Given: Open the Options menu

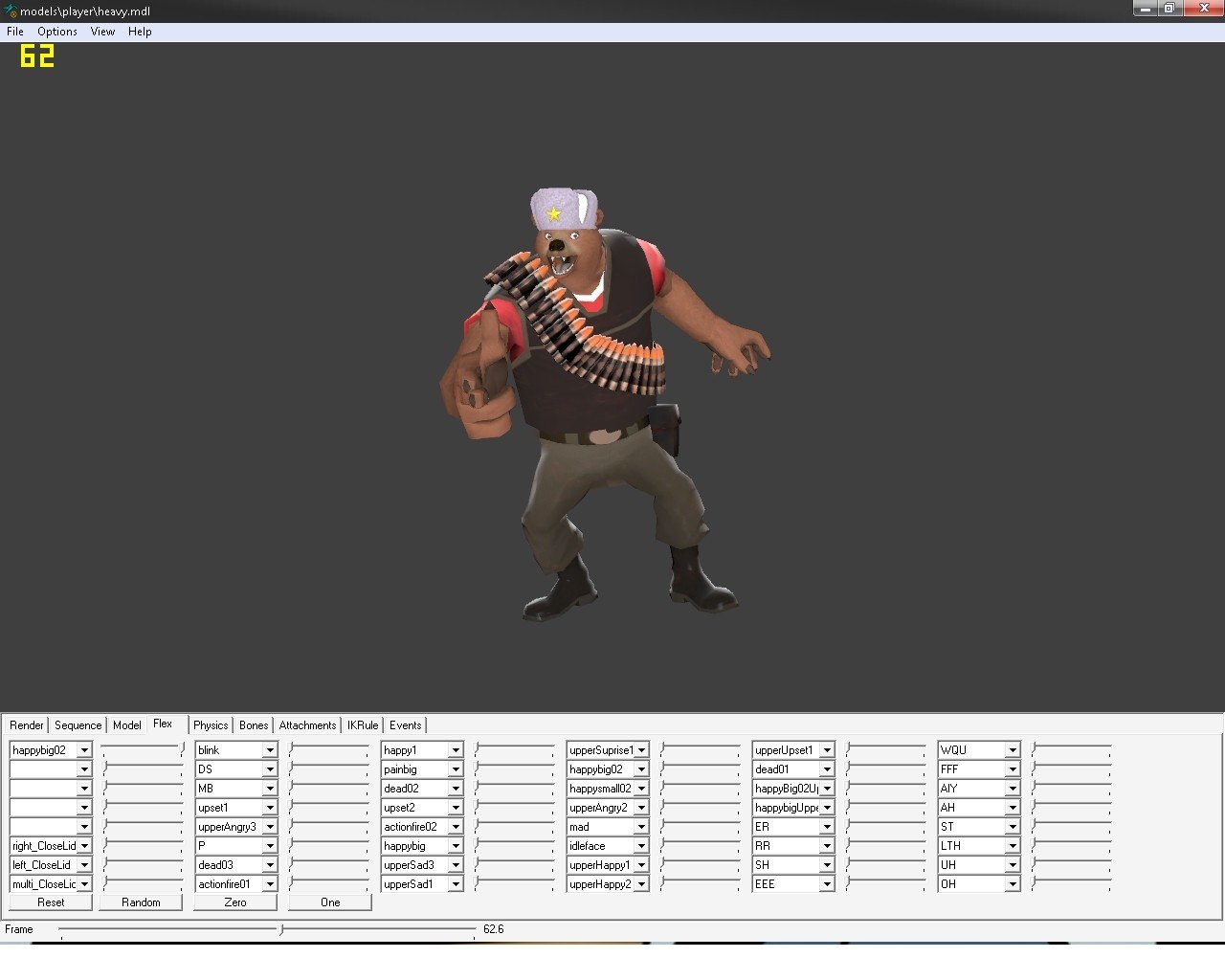Looking at the screenshot, I should point(57,32).
